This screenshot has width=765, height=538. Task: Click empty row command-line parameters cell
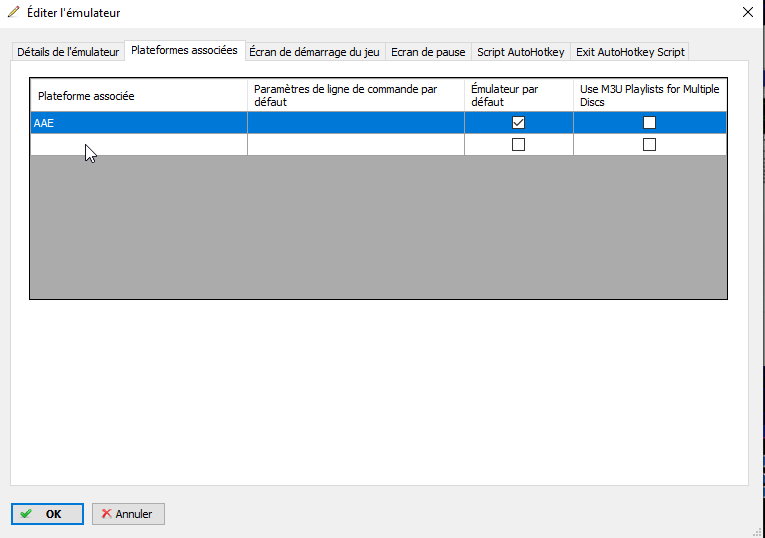[x=355, y=145]
